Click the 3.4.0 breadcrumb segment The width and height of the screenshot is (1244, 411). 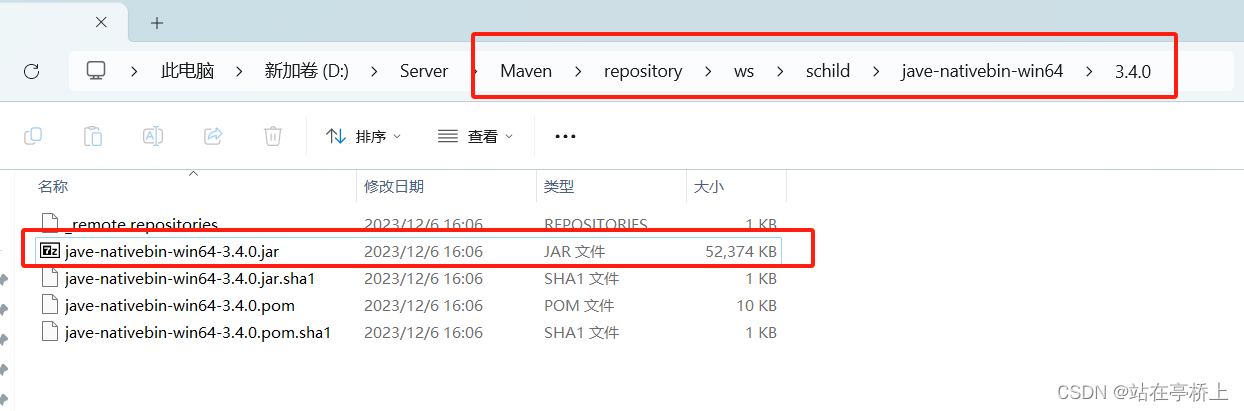[x=1133, y=71]
